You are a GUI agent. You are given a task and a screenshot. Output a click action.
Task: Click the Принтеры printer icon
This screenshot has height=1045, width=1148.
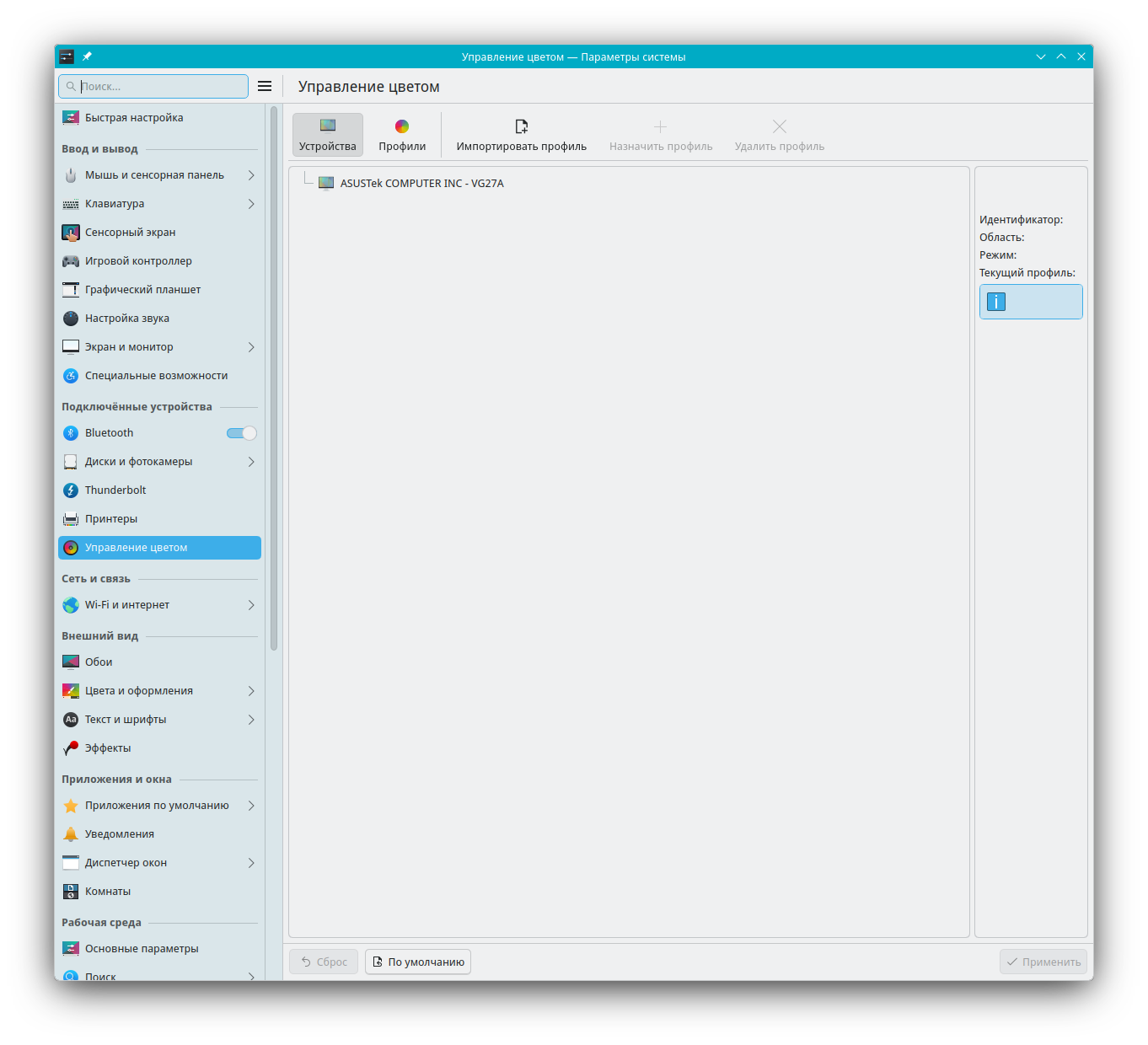[x=71, y=519]
